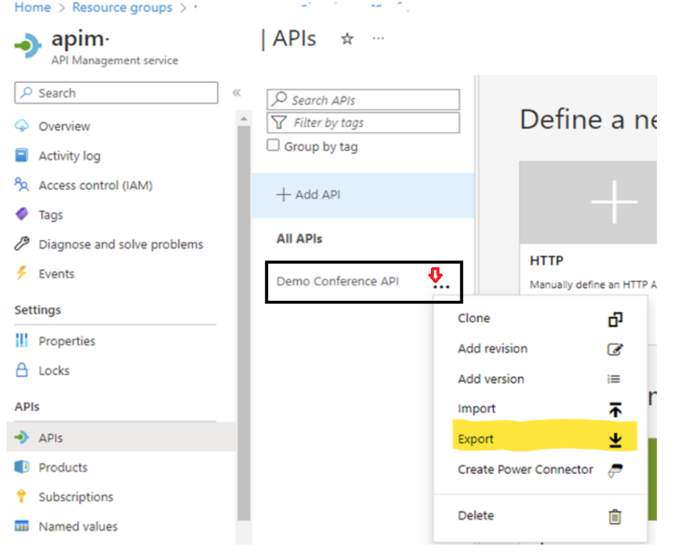Click the Power Connector icon
Viewport: 676px width, 558px height.
point(615,470)
